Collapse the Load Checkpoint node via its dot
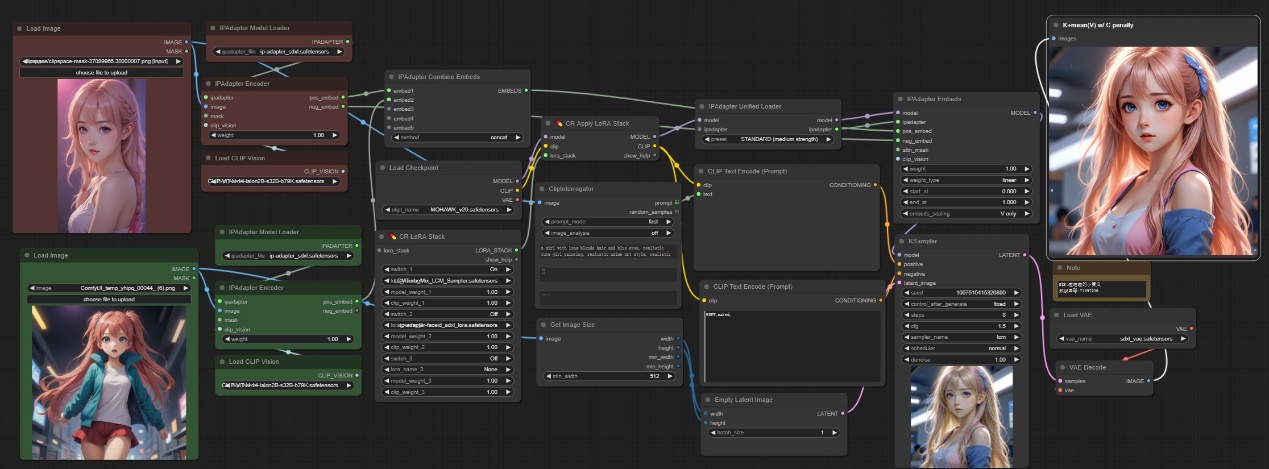Screen dimensions: 1269x469 point(383,168)
